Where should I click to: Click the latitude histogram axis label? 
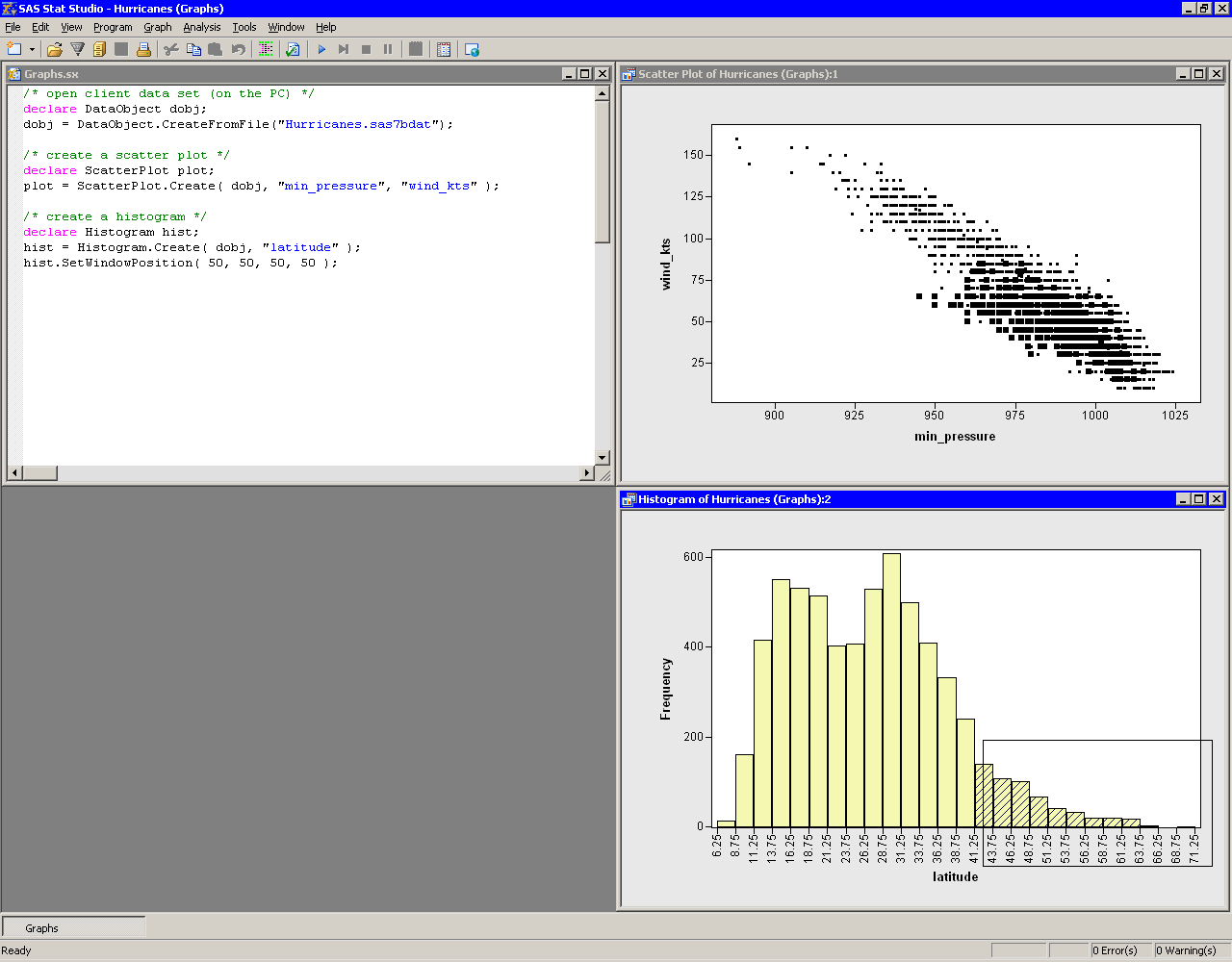pos(955,876)
